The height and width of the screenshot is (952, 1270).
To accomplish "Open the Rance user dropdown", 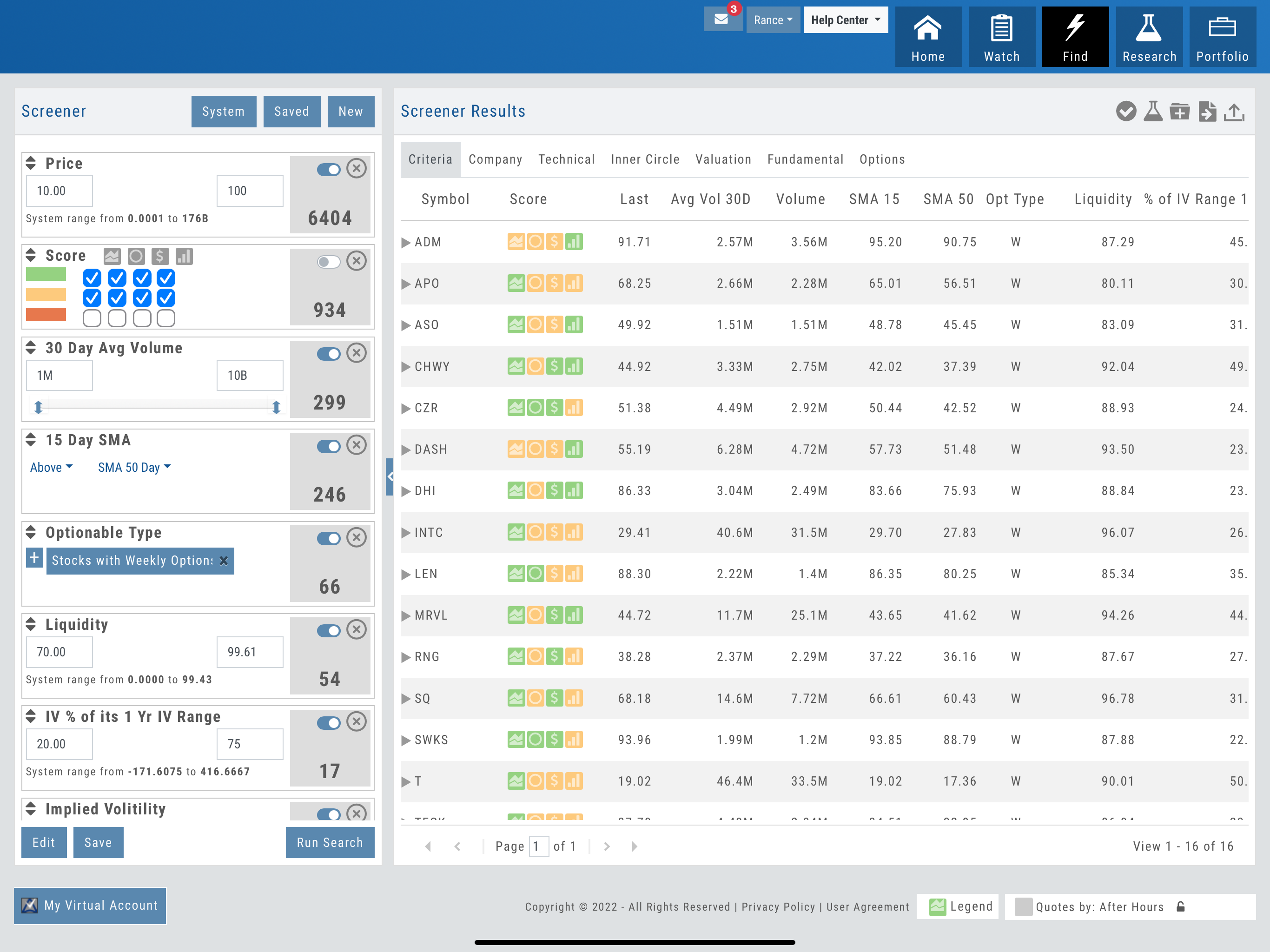I will pos(773,20).
